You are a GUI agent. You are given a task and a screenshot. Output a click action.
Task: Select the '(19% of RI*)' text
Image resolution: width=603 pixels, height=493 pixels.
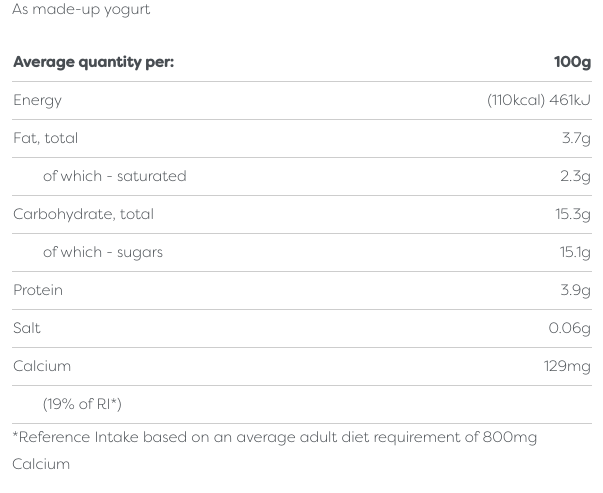point(82,404)
